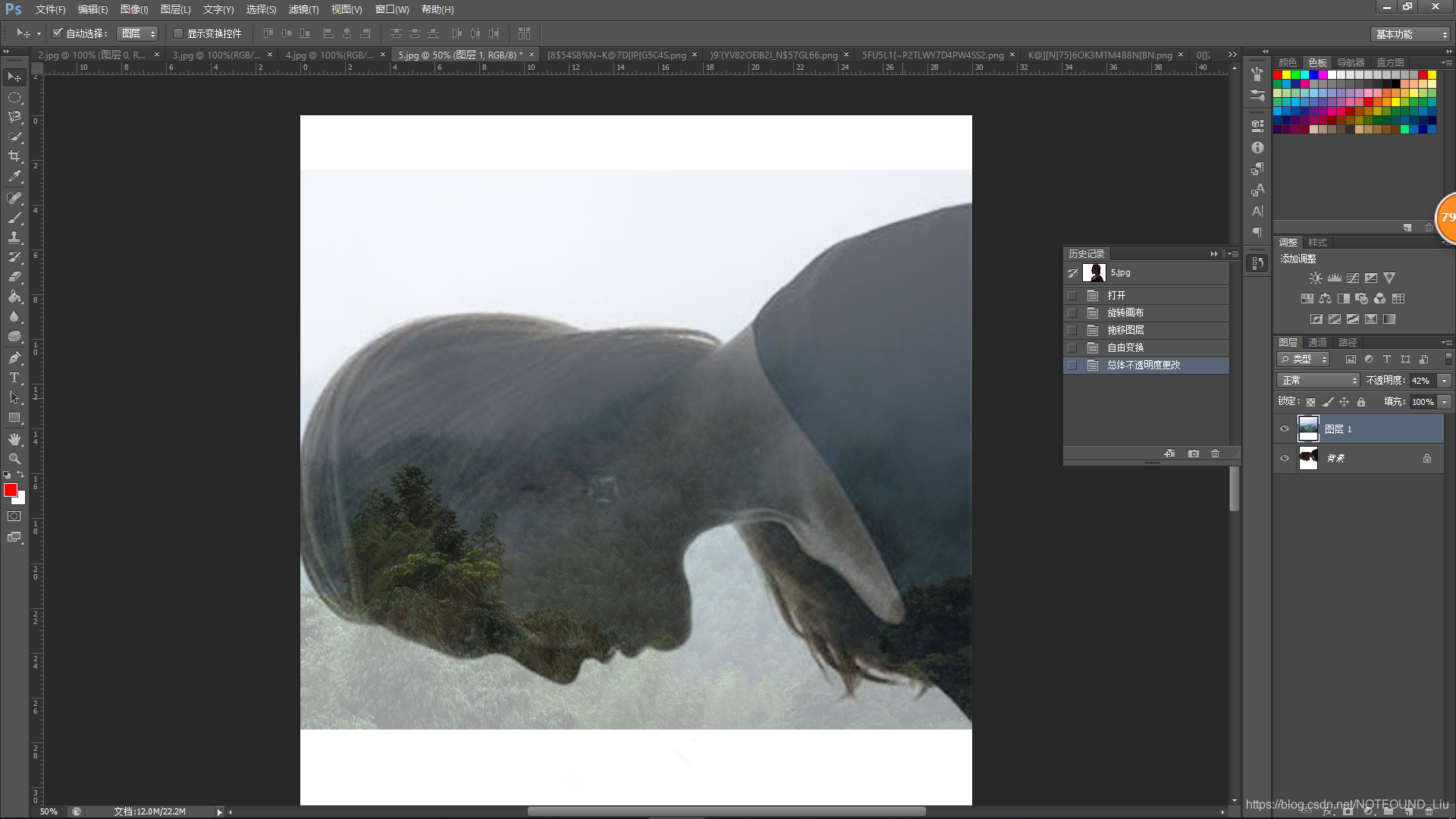Open the opacity 42% dropdown arrow
The image size is (1456, 819).
tap(1445, 381)
